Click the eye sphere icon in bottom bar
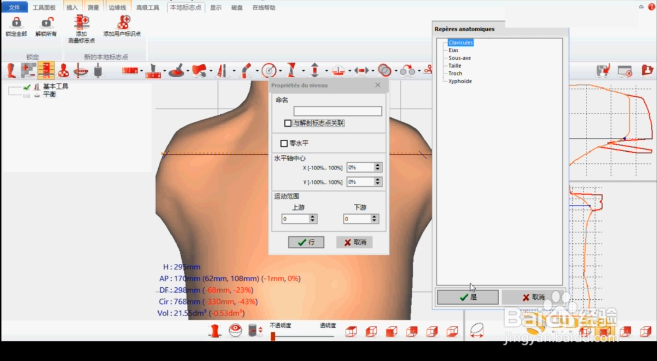The height and width of the screenshot is (361, 657). tap(235, 330)
